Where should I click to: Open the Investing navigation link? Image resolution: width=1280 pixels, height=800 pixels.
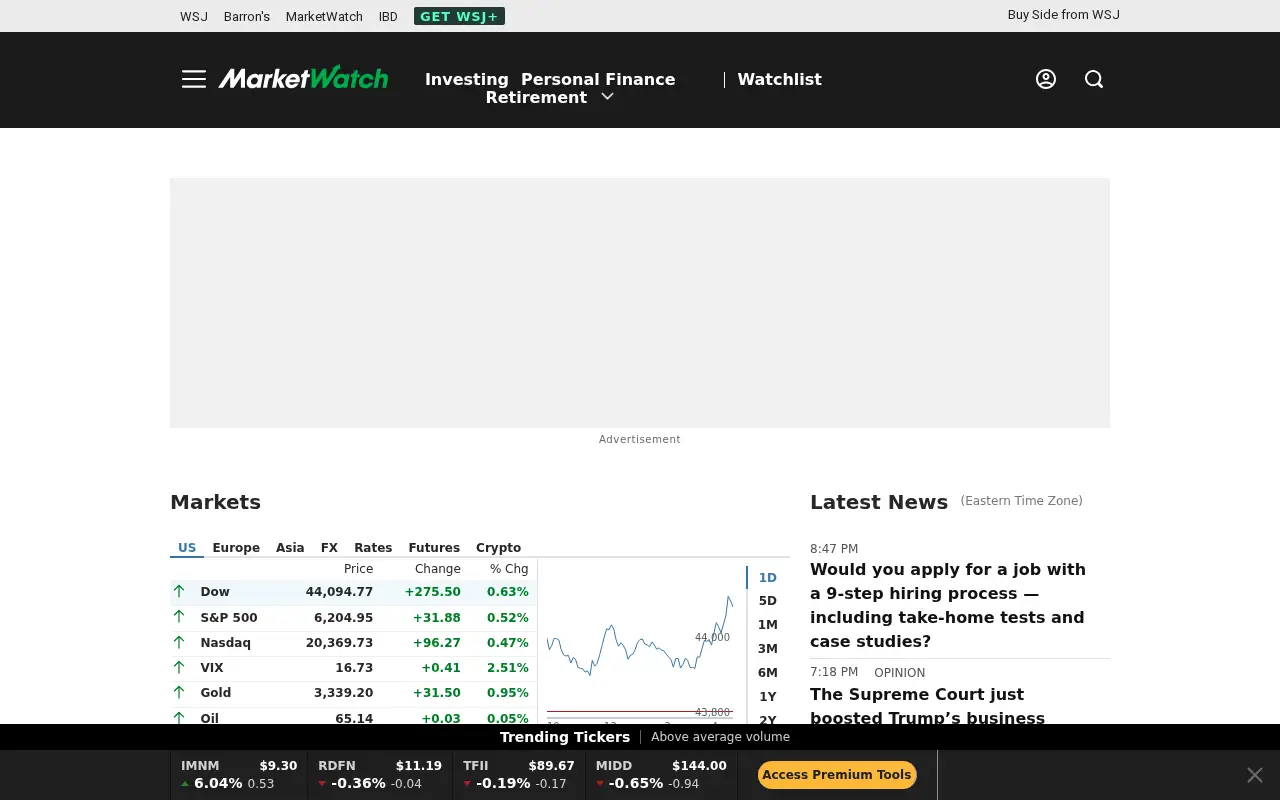pyautogui.click(x=467, y=79)
